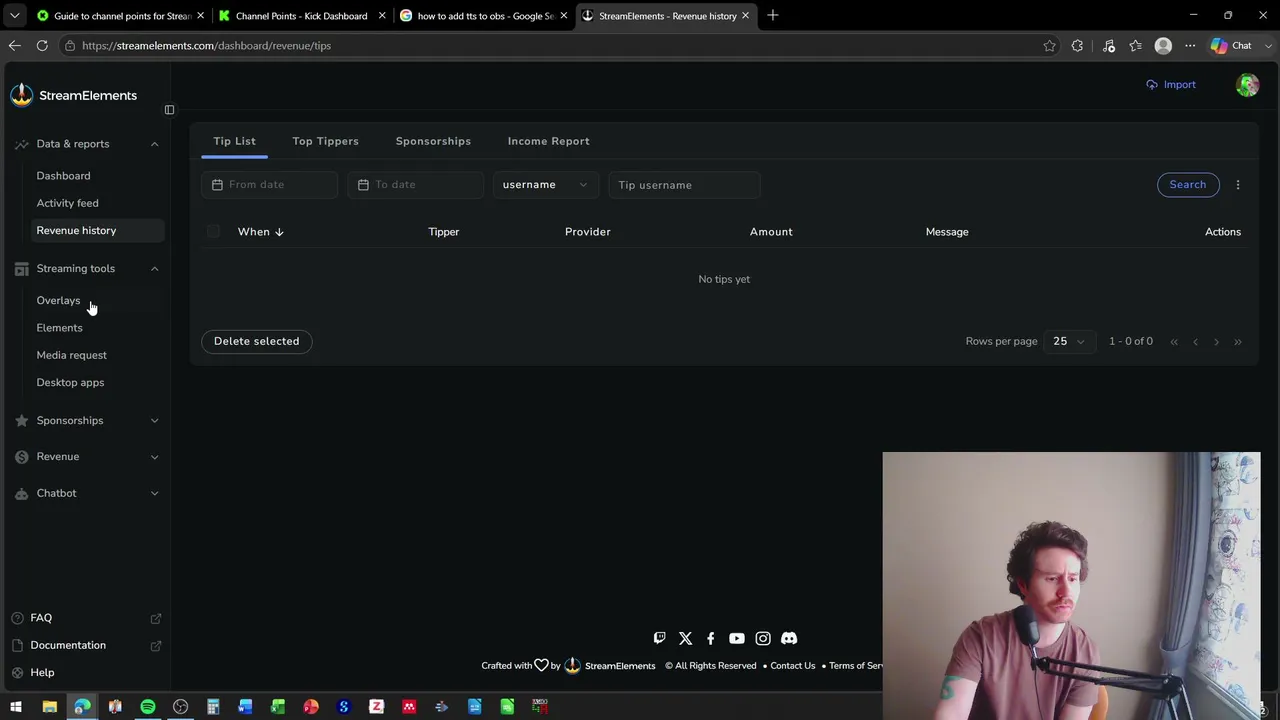Open the browser profile account icon
1280x720 pixels.
pyautogui.click(x=1163, y=46)
